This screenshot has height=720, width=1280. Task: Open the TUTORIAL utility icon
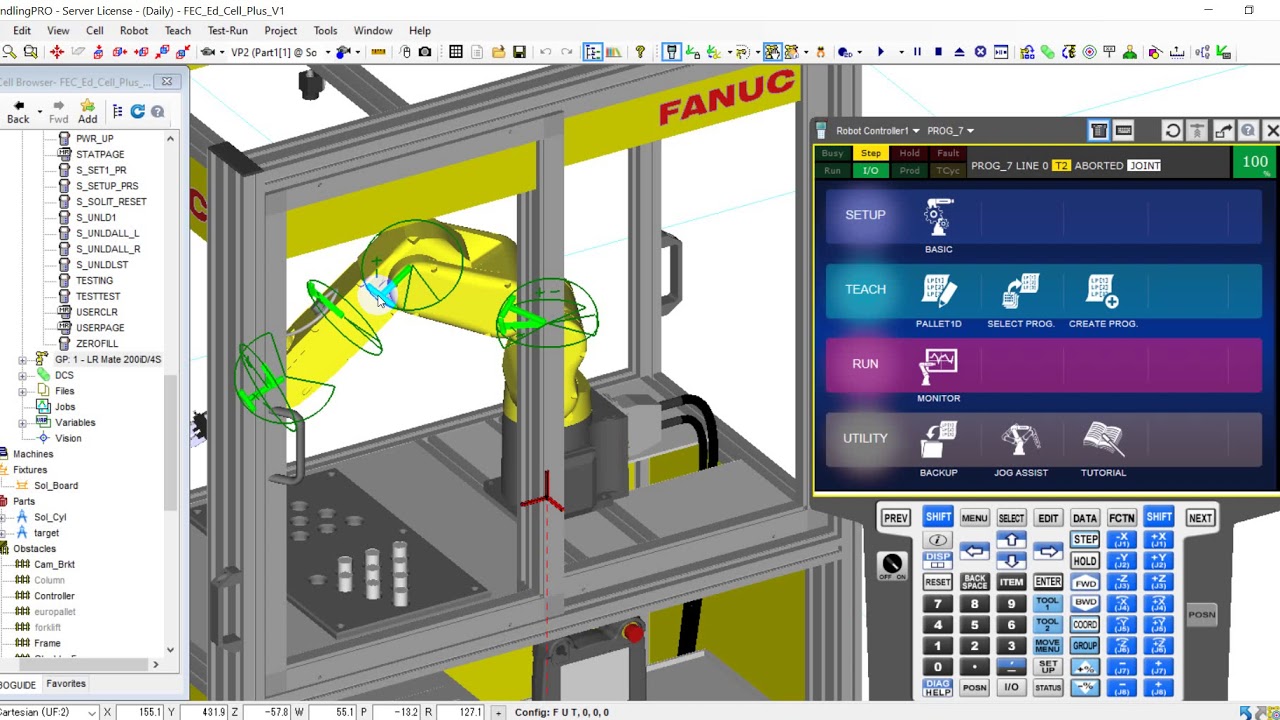pyautogui.click(x=1103, y=440)
